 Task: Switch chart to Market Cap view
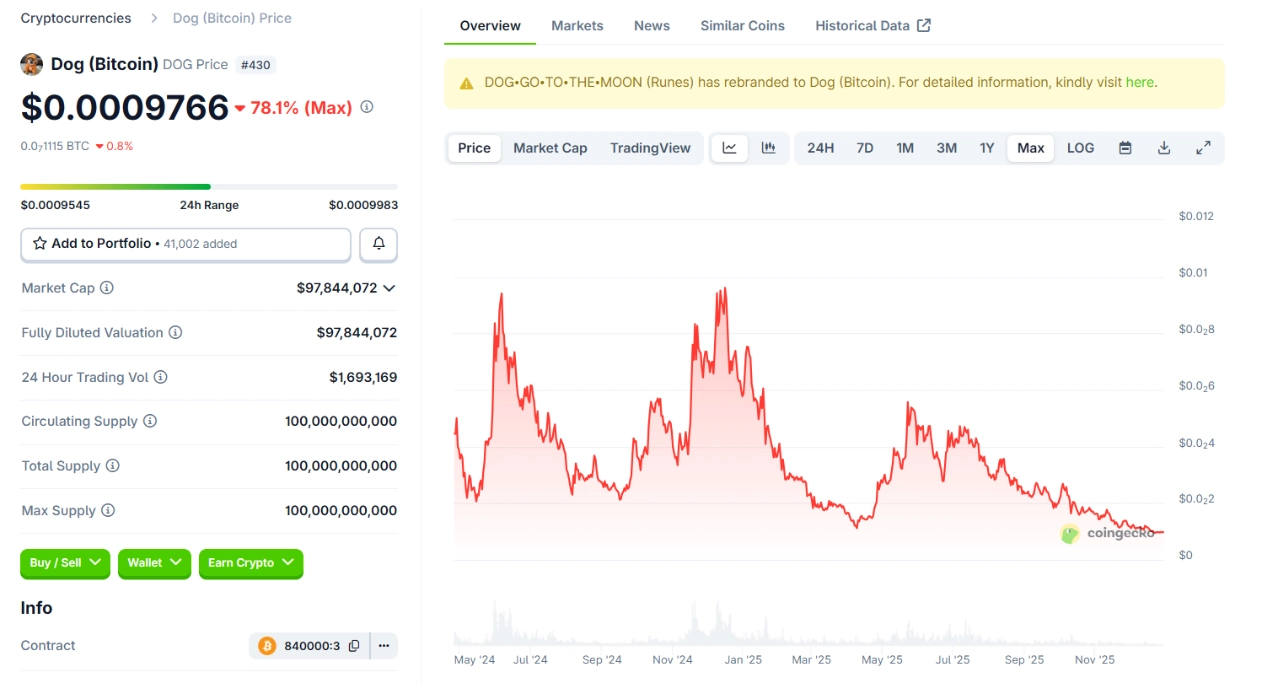pyautogui.click(x=550, y=148)
